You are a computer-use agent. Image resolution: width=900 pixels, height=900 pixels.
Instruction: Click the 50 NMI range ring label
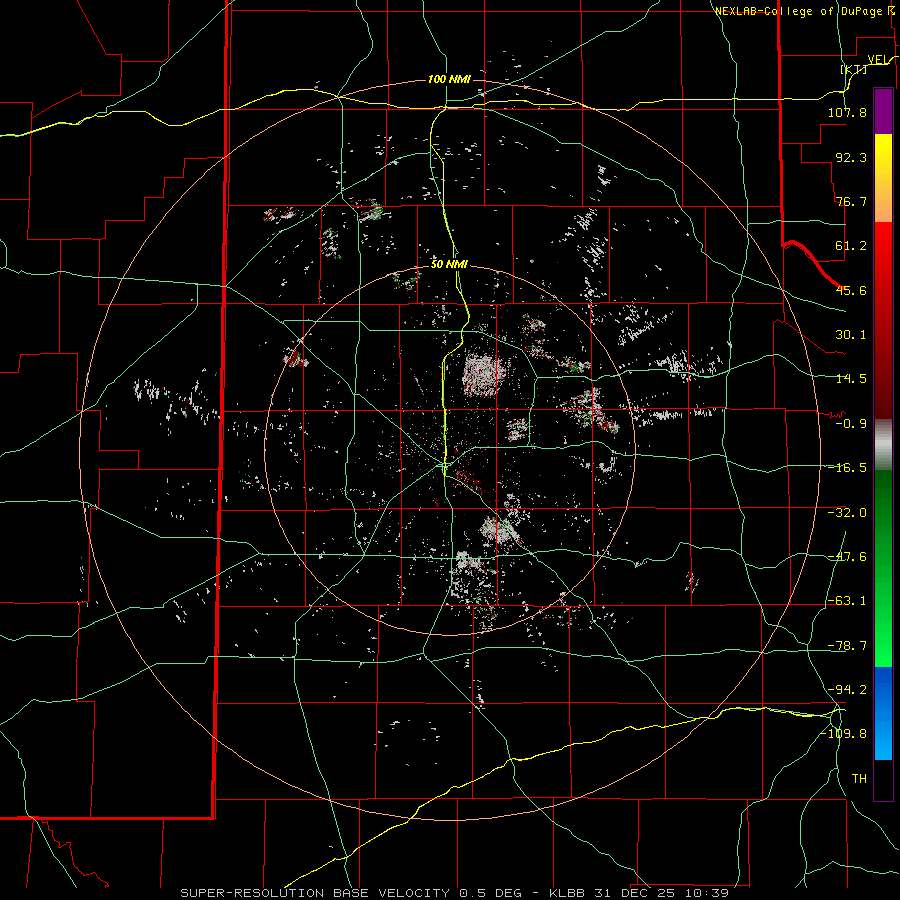pyautogui.click(x=449, y=264)
